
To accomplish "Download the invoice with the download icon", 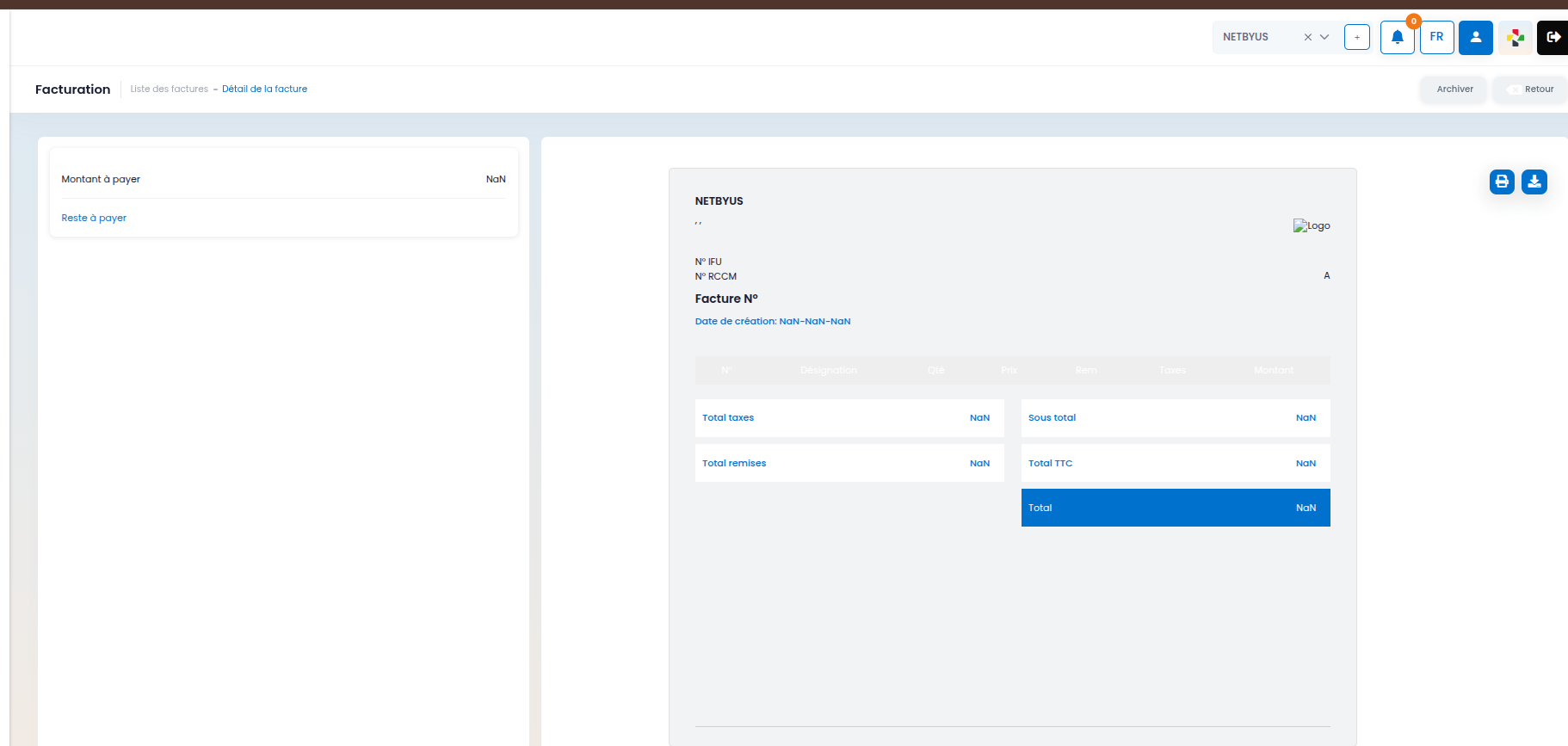I will pos(1534,182).
